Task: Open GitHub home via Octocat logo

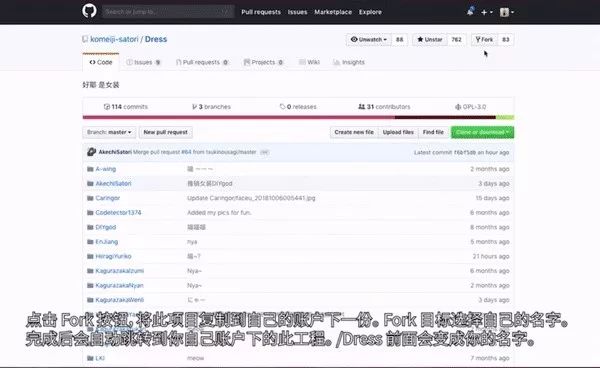Action: point(89,11)
